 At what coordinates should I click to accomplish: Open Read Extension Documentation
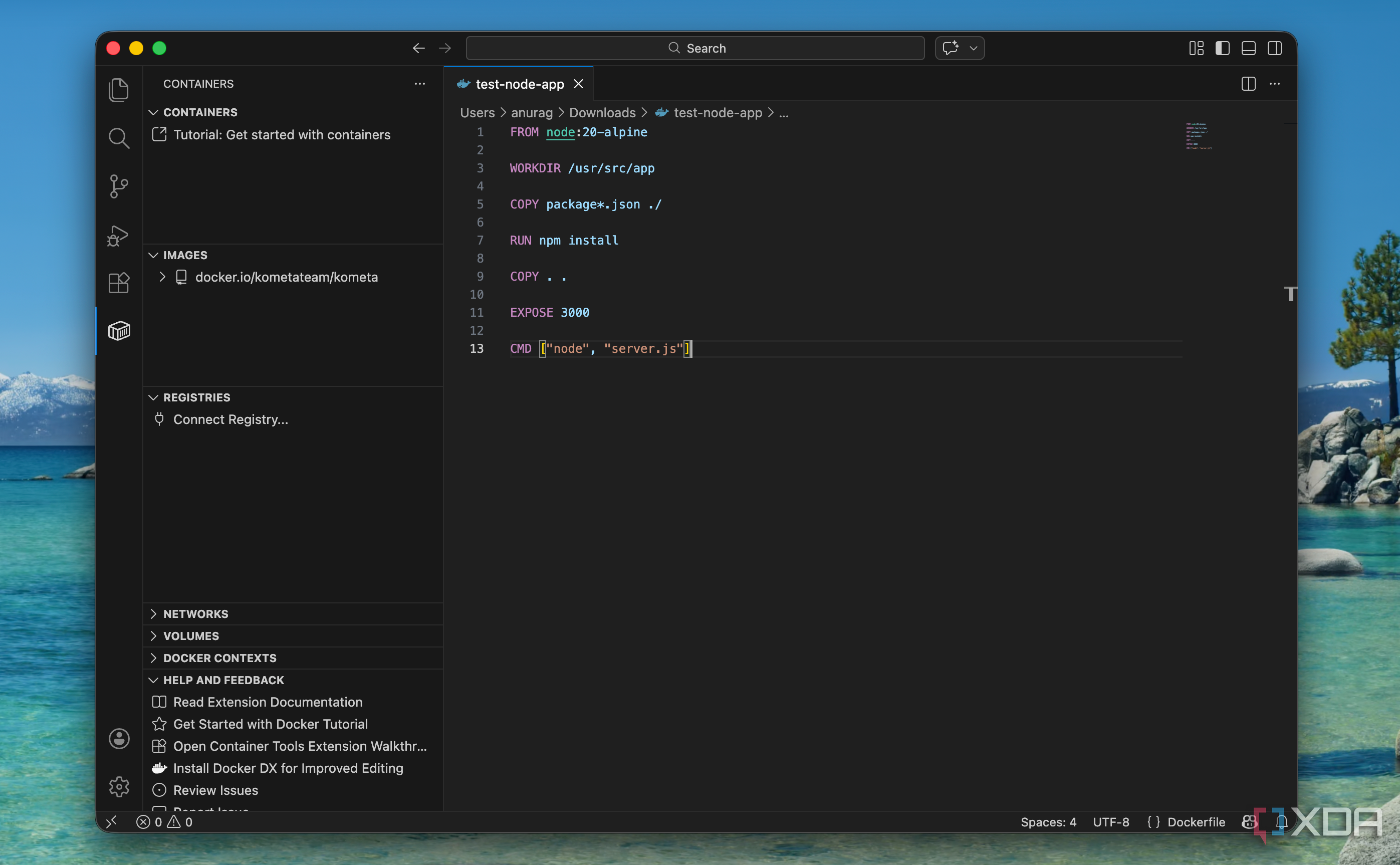coord(268,702)
